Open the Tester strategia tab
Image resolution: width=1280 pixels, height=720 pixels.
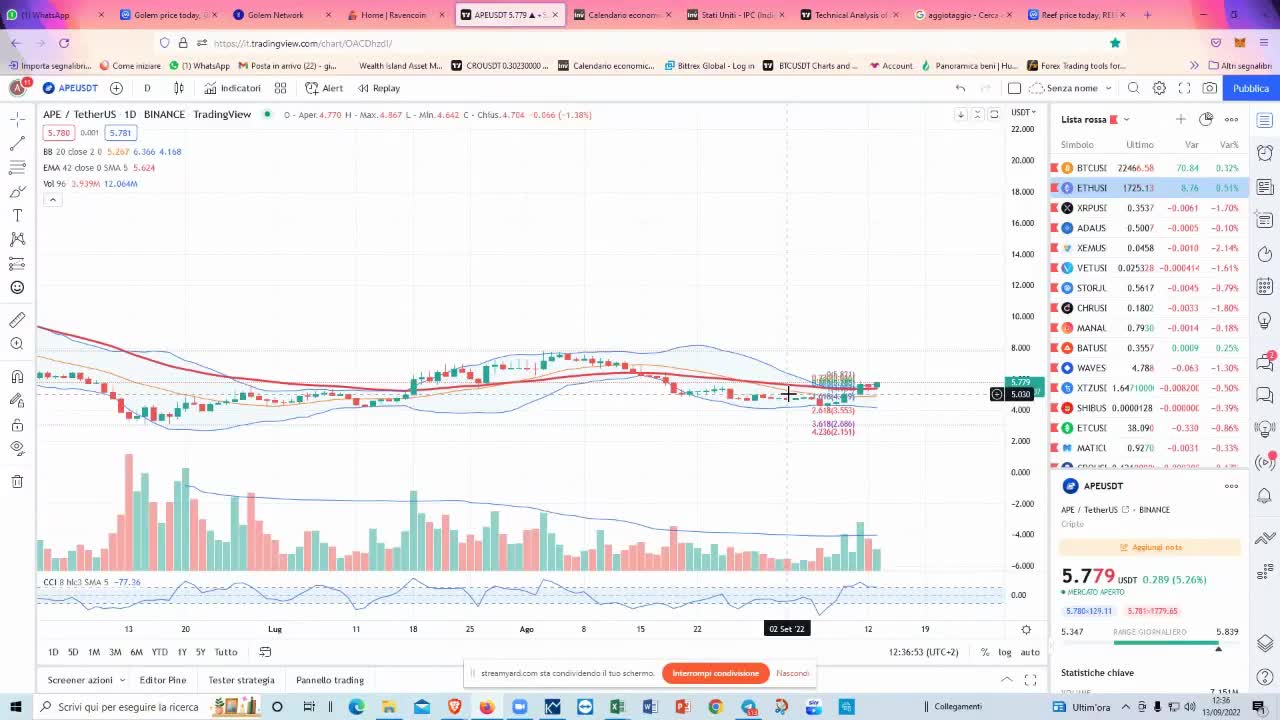click(241, 680)
